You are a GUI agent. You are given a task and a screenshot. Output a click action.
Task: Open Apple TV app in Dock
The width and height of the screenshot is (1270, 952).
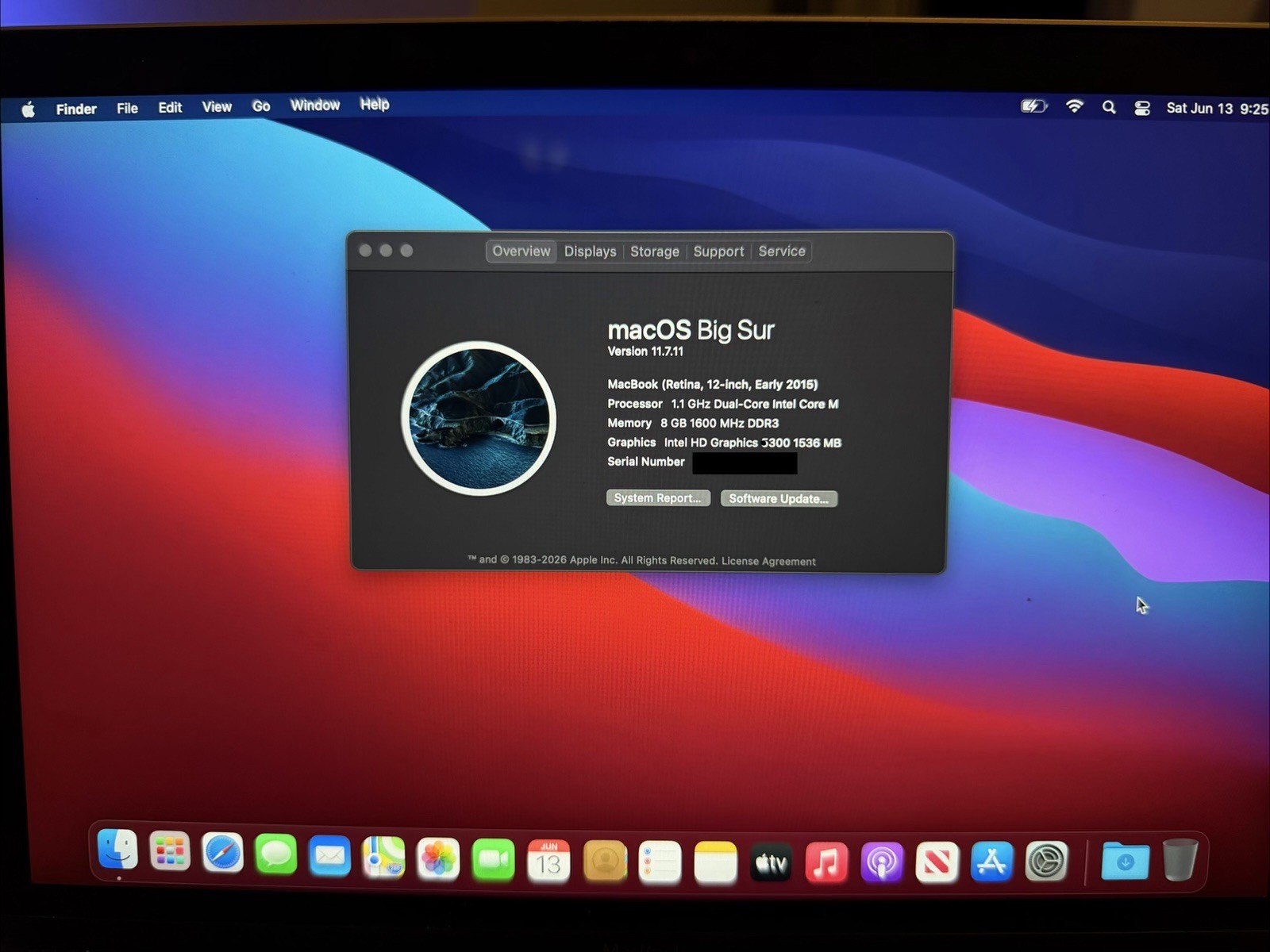click(771, 862)
